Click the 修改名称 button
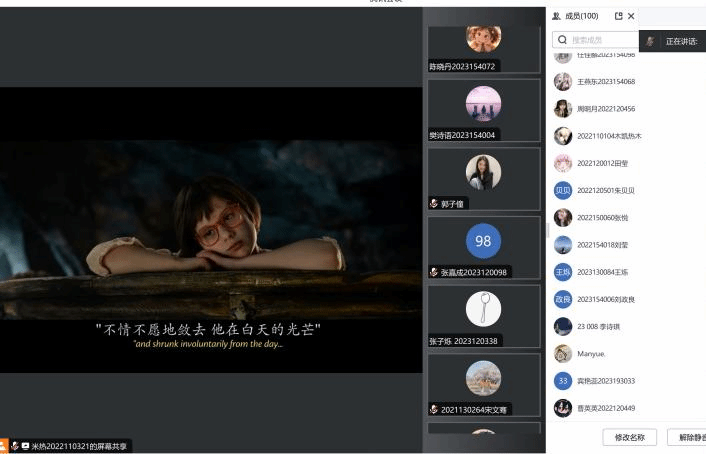The width and height of the screenshot is (706, 454). (630, 437)
